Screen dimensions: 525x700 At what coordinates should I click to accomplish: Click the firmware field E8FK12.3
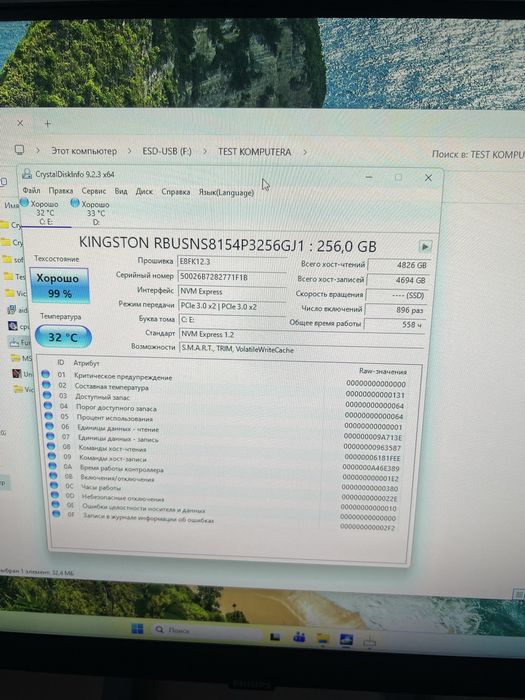coord(231,262)
